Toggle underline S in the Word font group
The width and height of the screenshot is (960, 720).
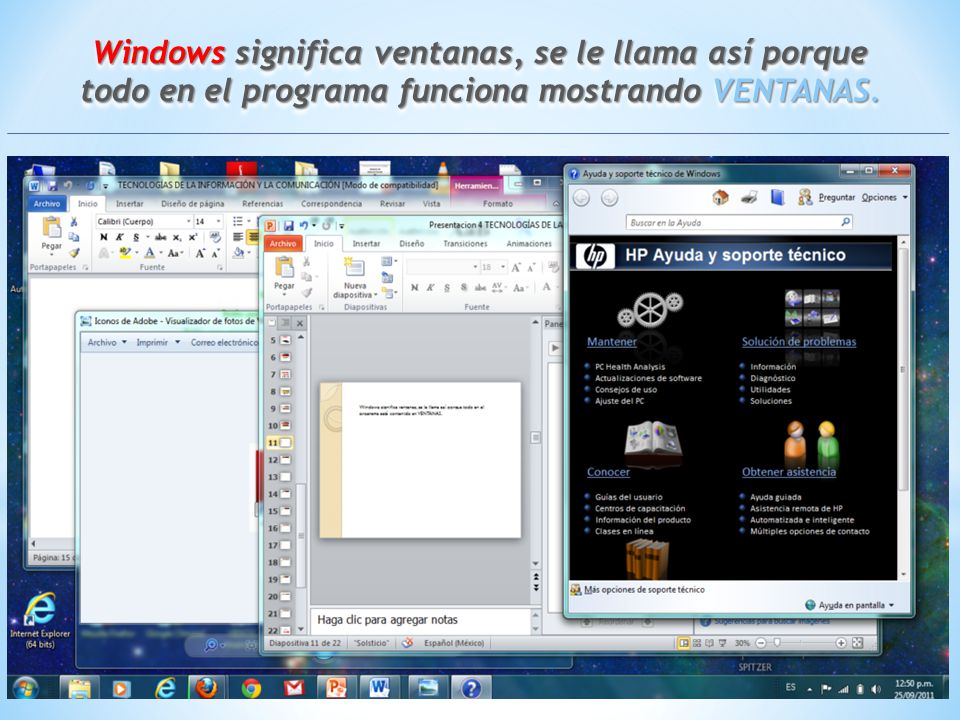[x=136, y=238]
